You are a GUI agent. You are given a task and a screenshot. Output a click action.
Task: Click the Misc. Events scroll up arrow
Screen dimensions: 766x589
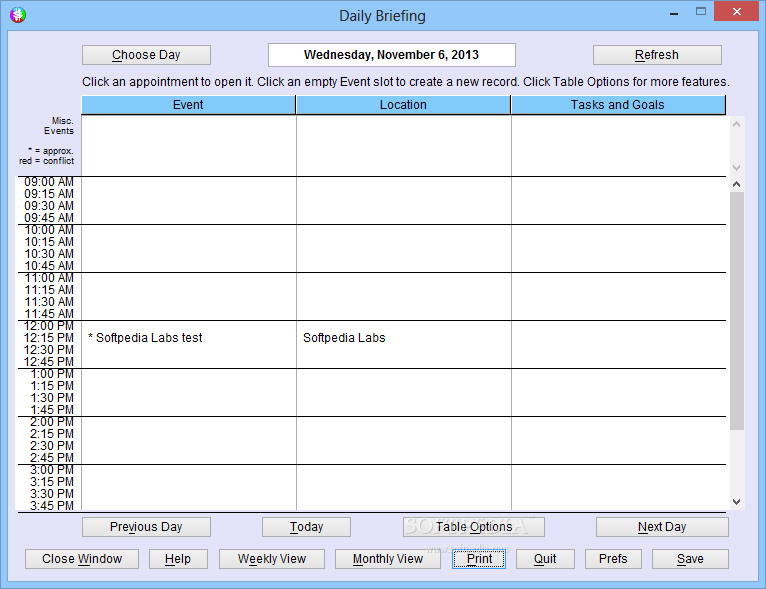[737, 125]
